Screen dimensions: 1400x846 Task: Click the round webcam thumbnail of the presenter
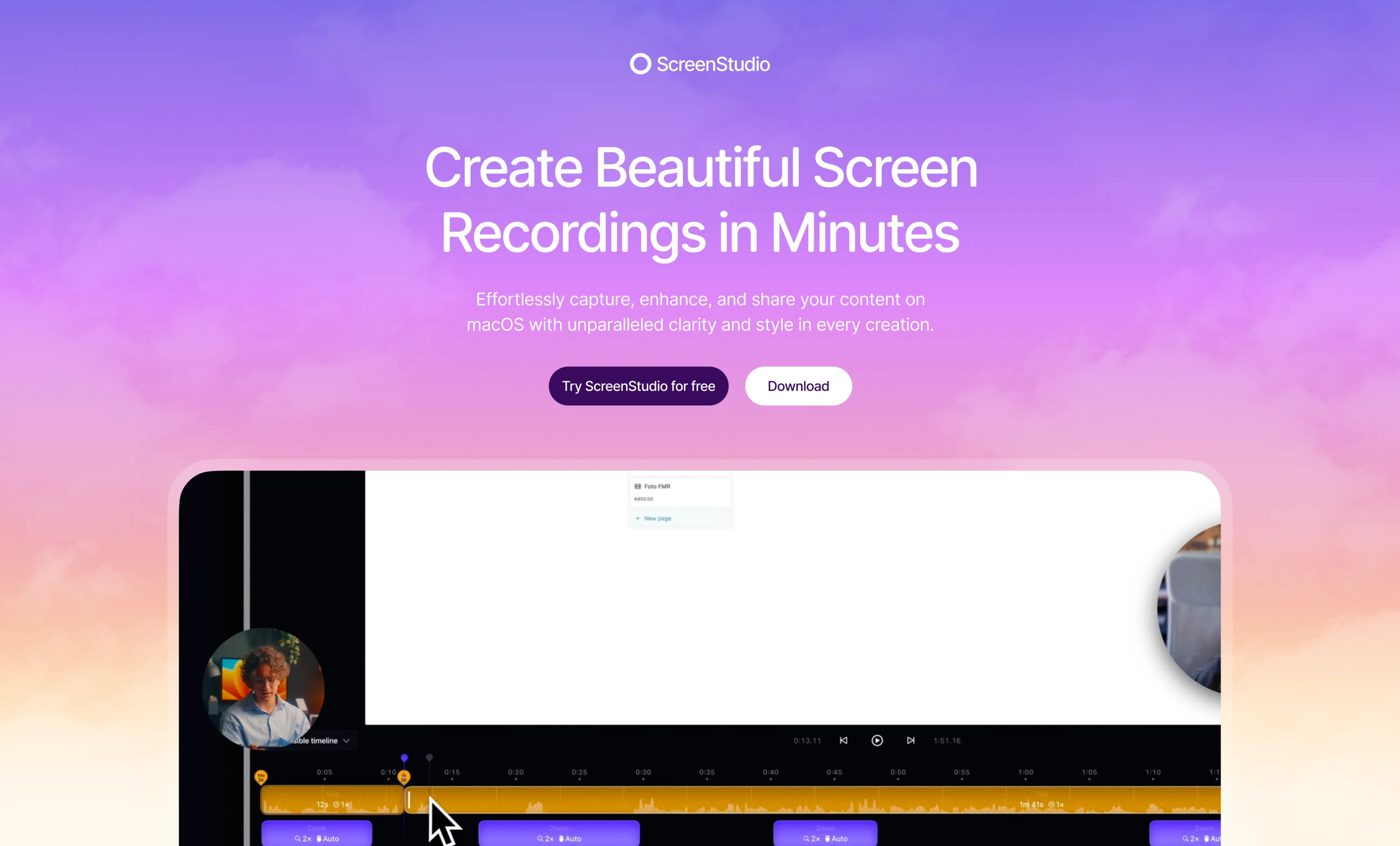(x=264, y=687)
